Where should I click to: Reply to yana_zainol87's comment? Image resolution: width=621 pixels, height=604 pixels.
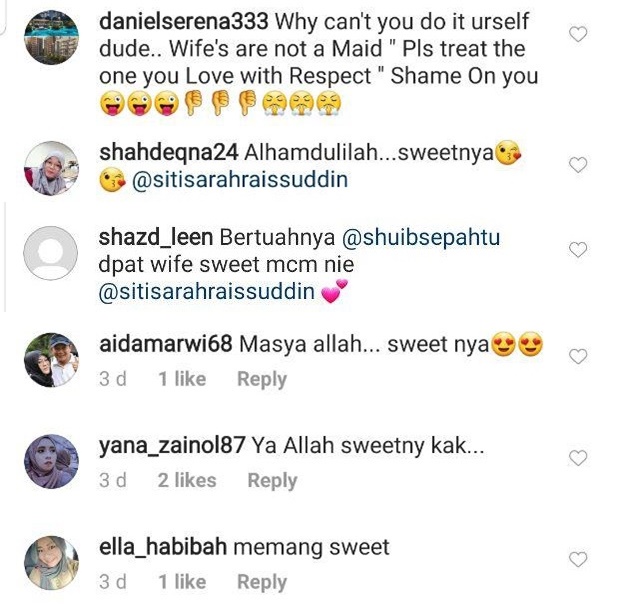point(272,481)
